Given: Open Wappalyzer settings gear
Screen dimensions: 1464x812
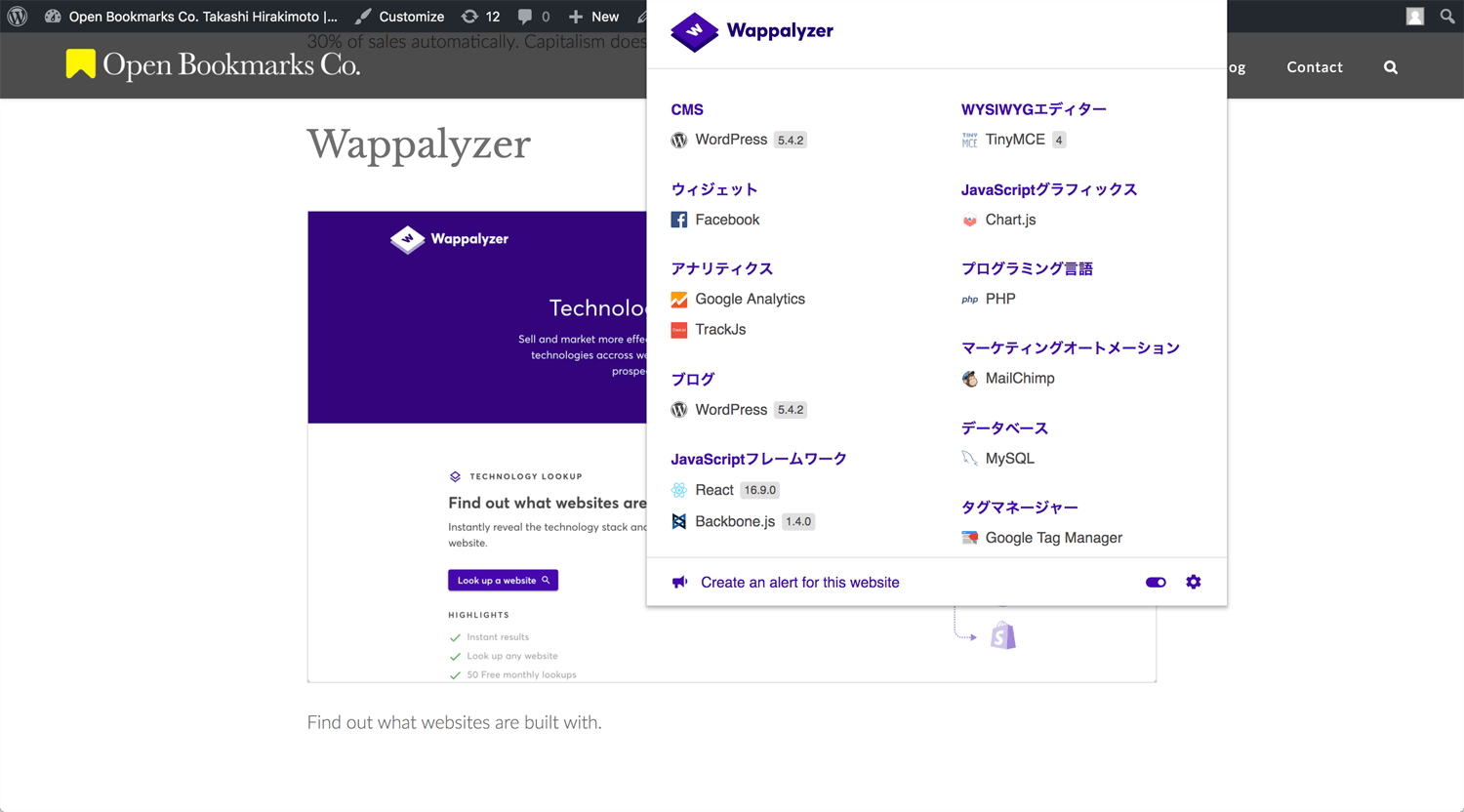Looking at the screenshot, I should [x=1194, y=583].
